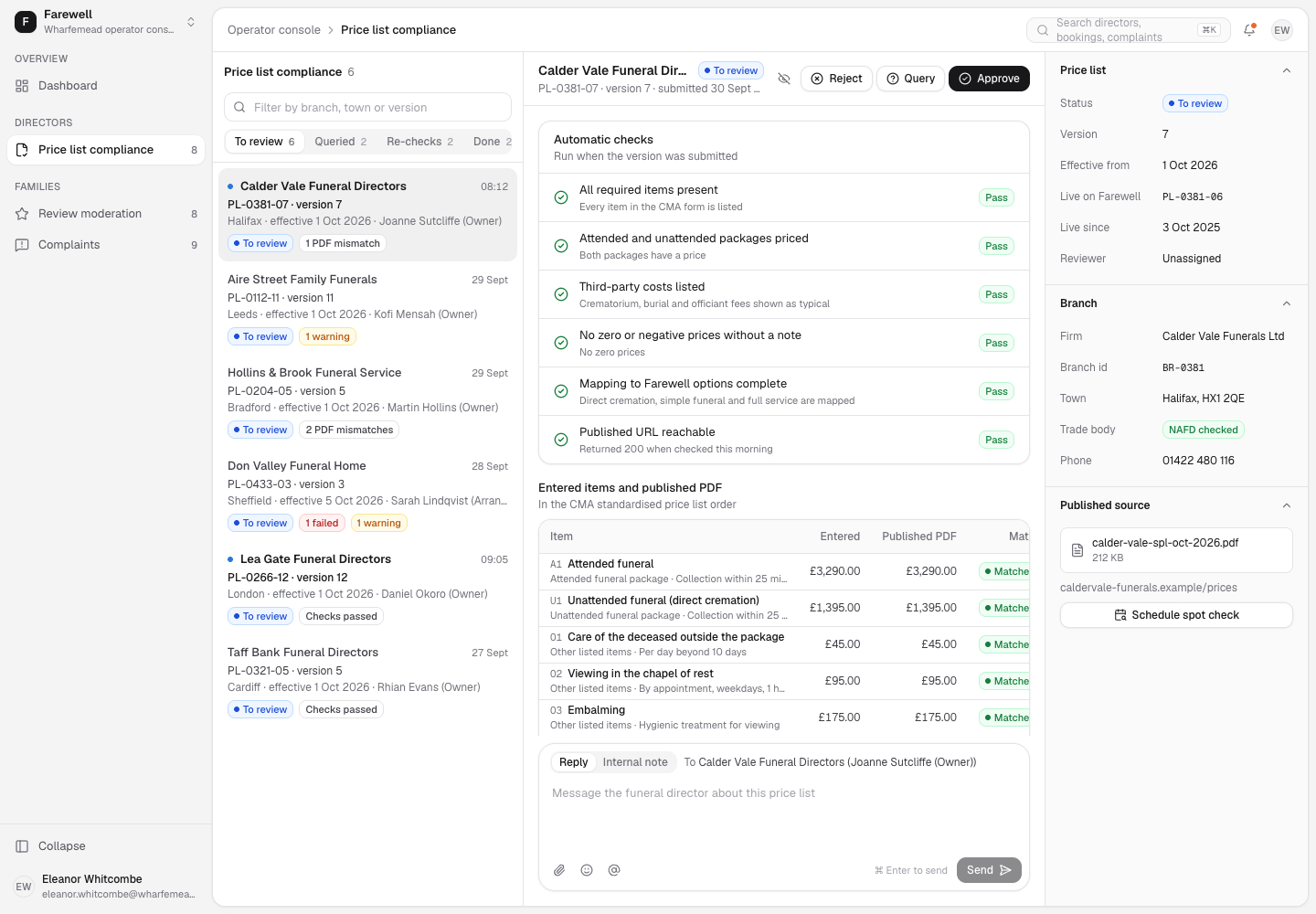Click the Mapping to Farewell options check icon

[x=561, y=391]
